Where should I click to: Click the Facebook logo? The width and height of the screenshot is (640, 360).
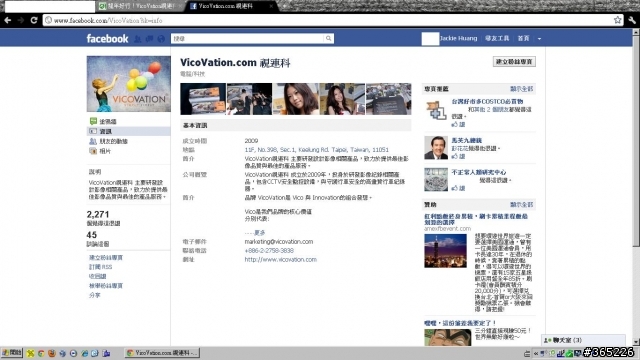pos(107,39)
